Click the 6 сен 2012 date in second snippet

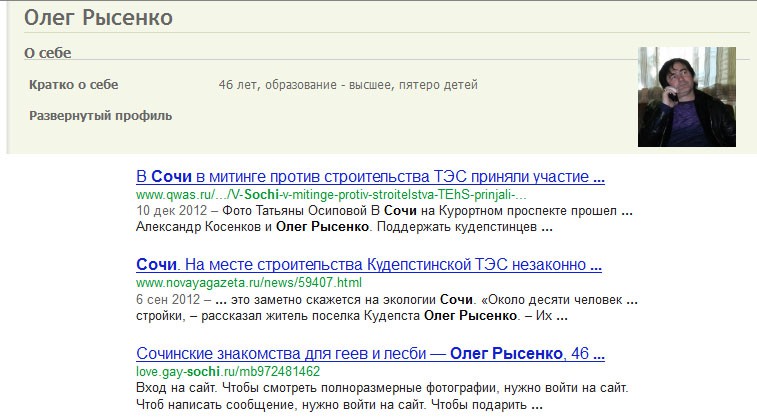(167, 300)
